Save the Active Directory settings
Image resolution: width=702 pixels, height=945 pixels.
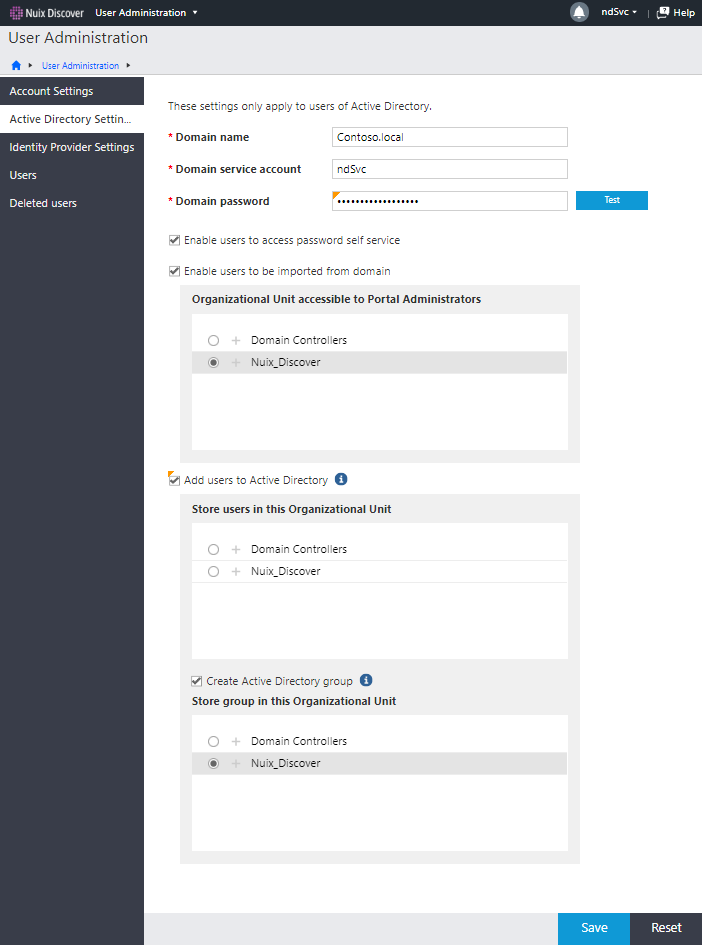(x=593, y=928)
